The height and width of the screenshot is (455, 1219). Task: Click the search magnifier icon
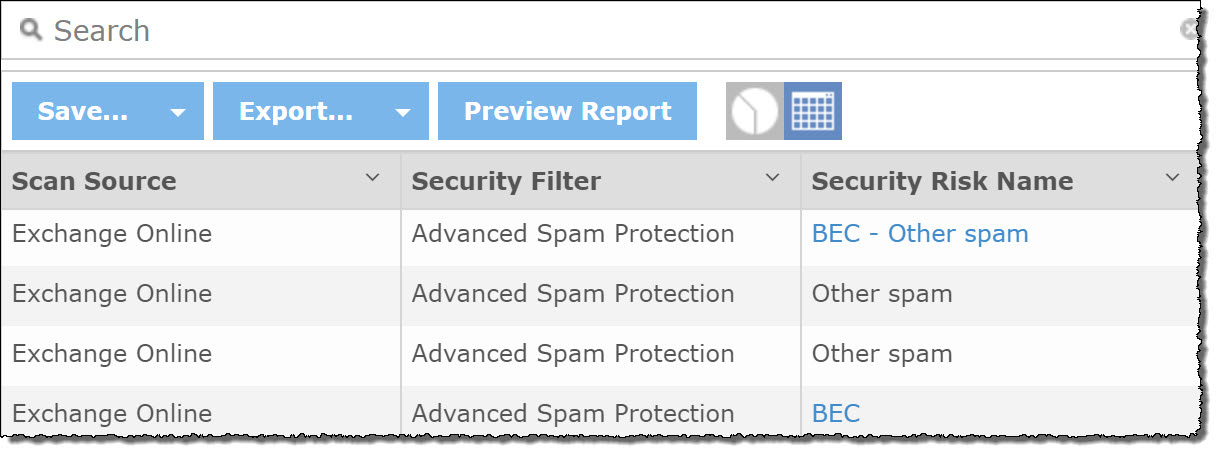click(32, 31)
